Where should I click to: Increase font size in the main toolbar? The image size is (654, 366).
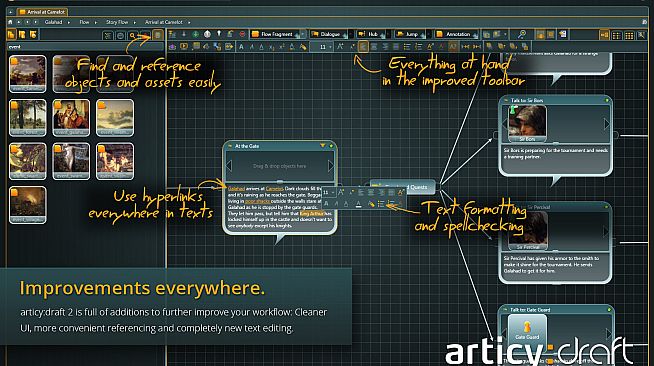tap(341, 47)
